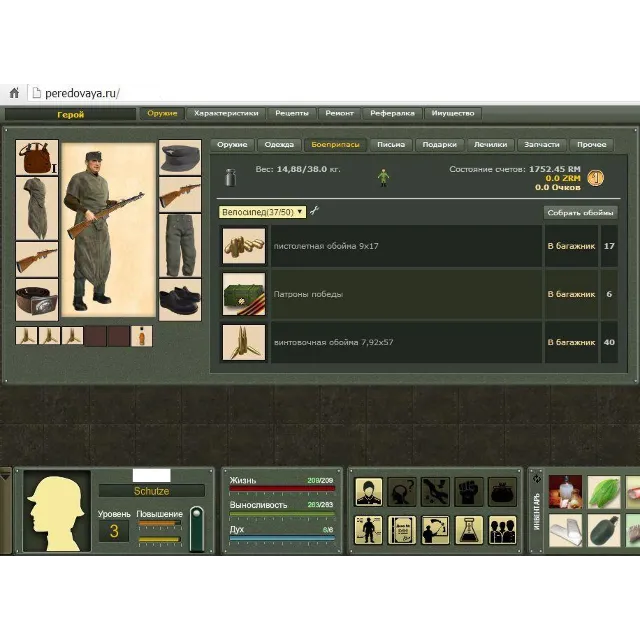The width and height of the screenshot is (640, 640).
Task: Switch to the Рецепты tab
Action: click(292, 113)
